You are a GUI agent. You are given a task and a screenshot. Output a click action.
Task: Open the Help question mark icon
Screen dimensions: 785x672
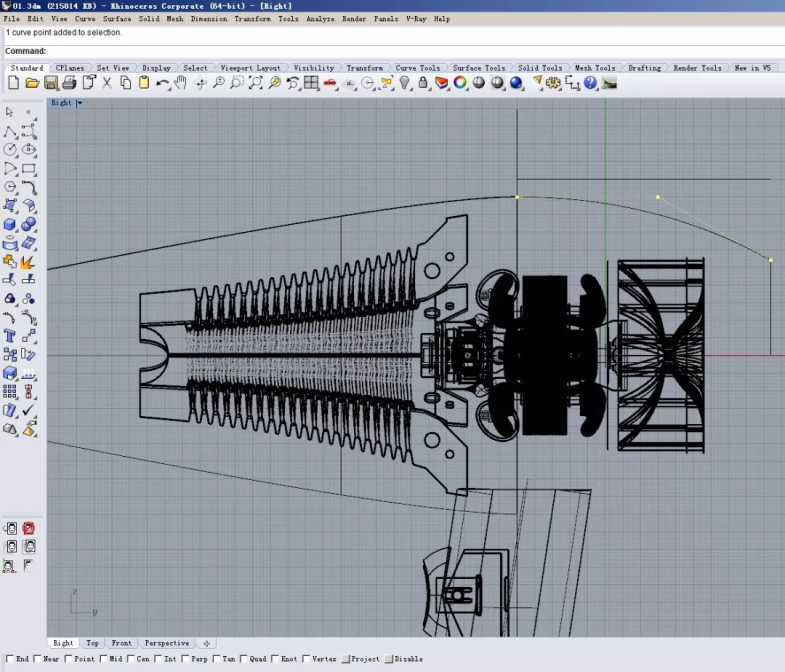pyautogui.click(x=590, y=83)
